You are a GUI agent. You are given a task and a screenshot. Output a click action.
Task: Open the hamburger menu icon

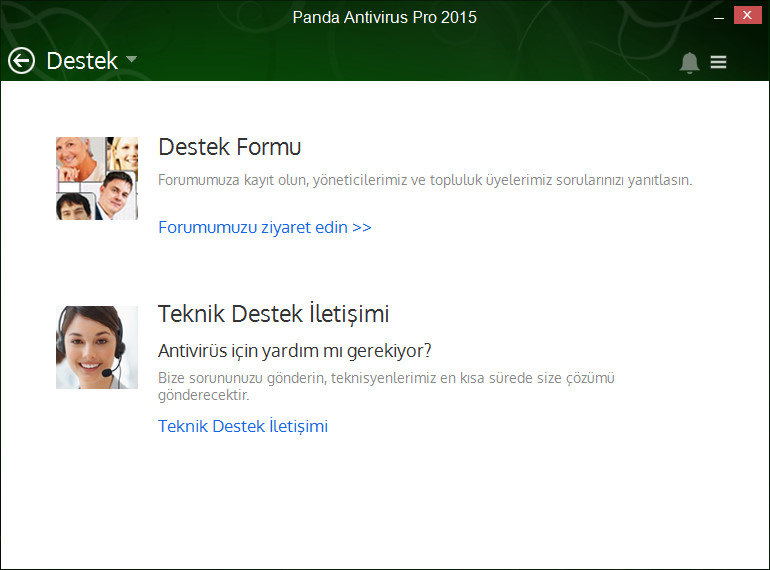(x=718, y=62)
